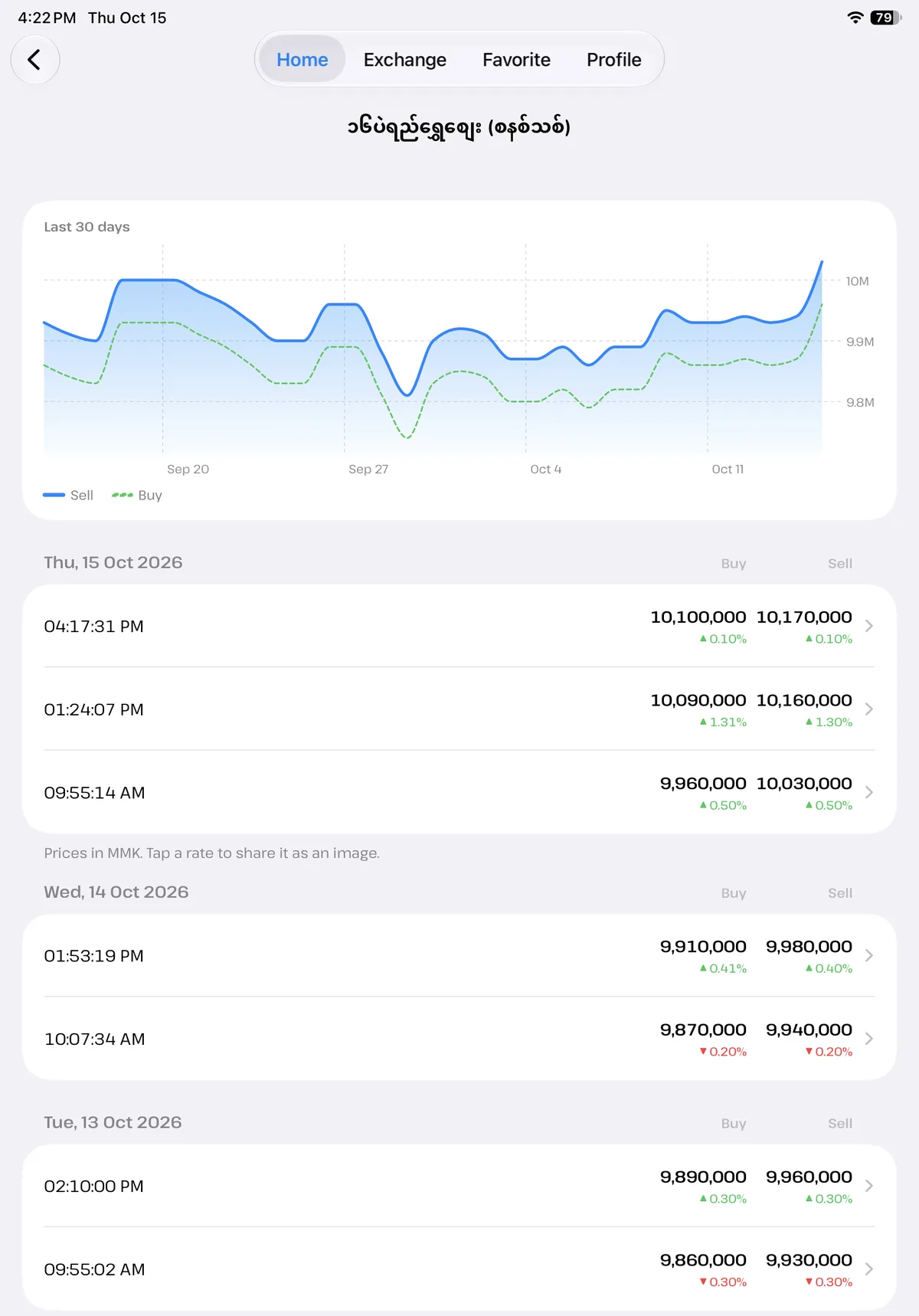
Task: Tap the back arrow button
Action: point(35,60)
